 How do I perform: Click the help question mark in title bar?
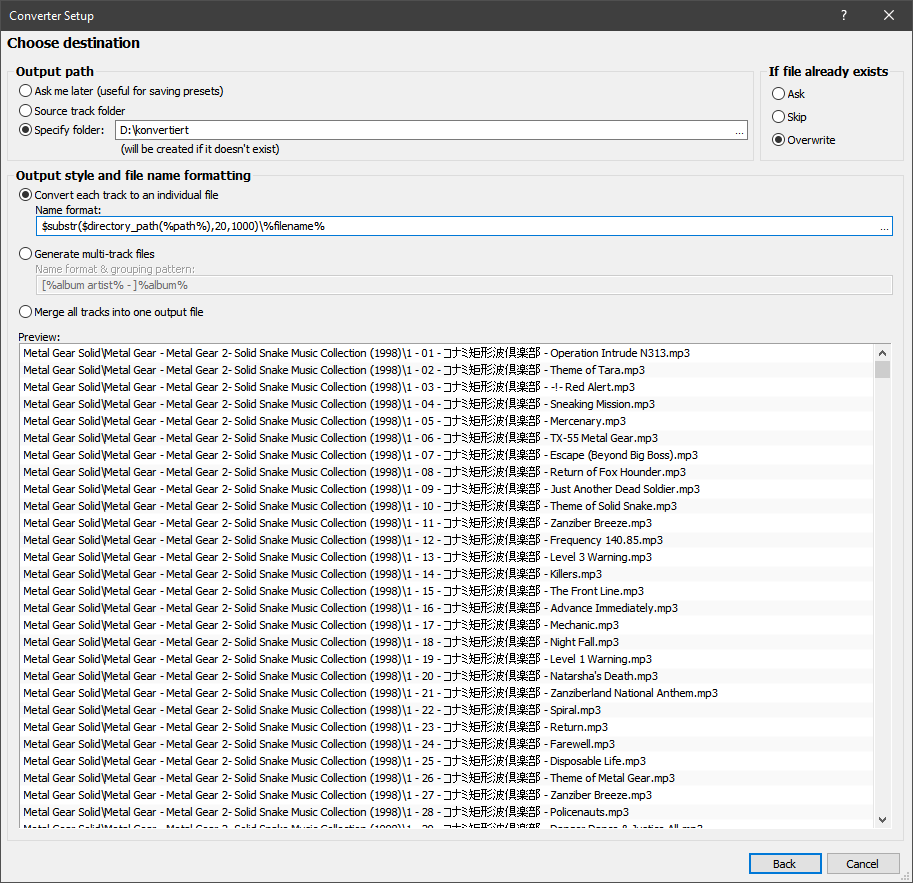pos(844,15)
